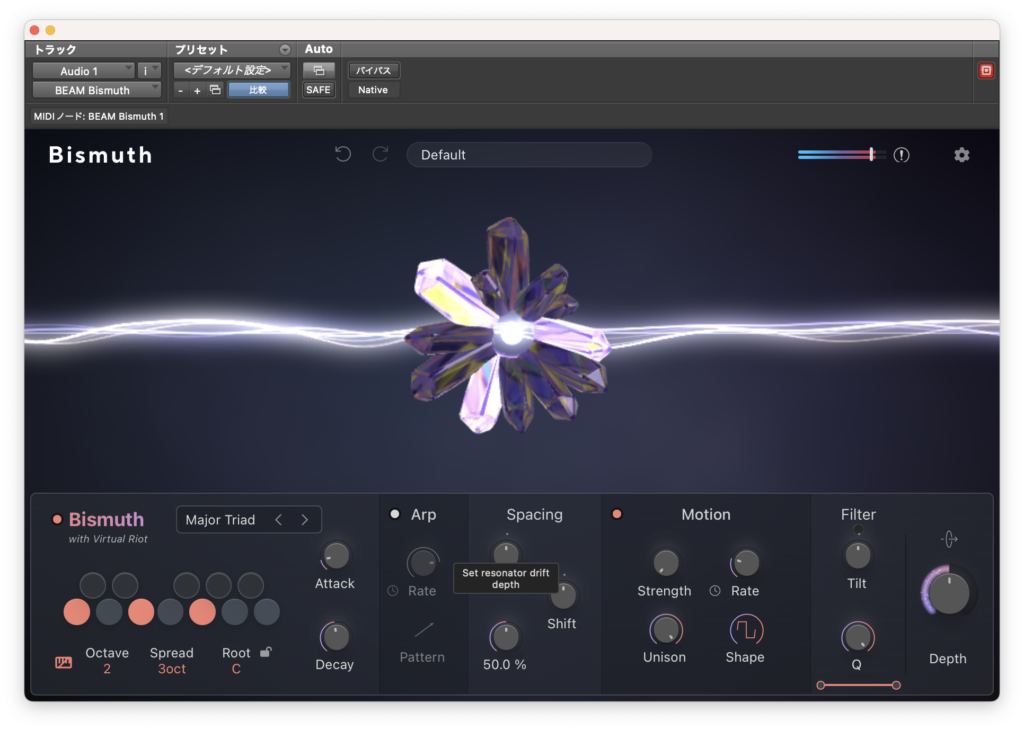The height and width of the screenshot is (730, 1024).
Task: Click the plus next preset button
Action: (x=197, y=91)
